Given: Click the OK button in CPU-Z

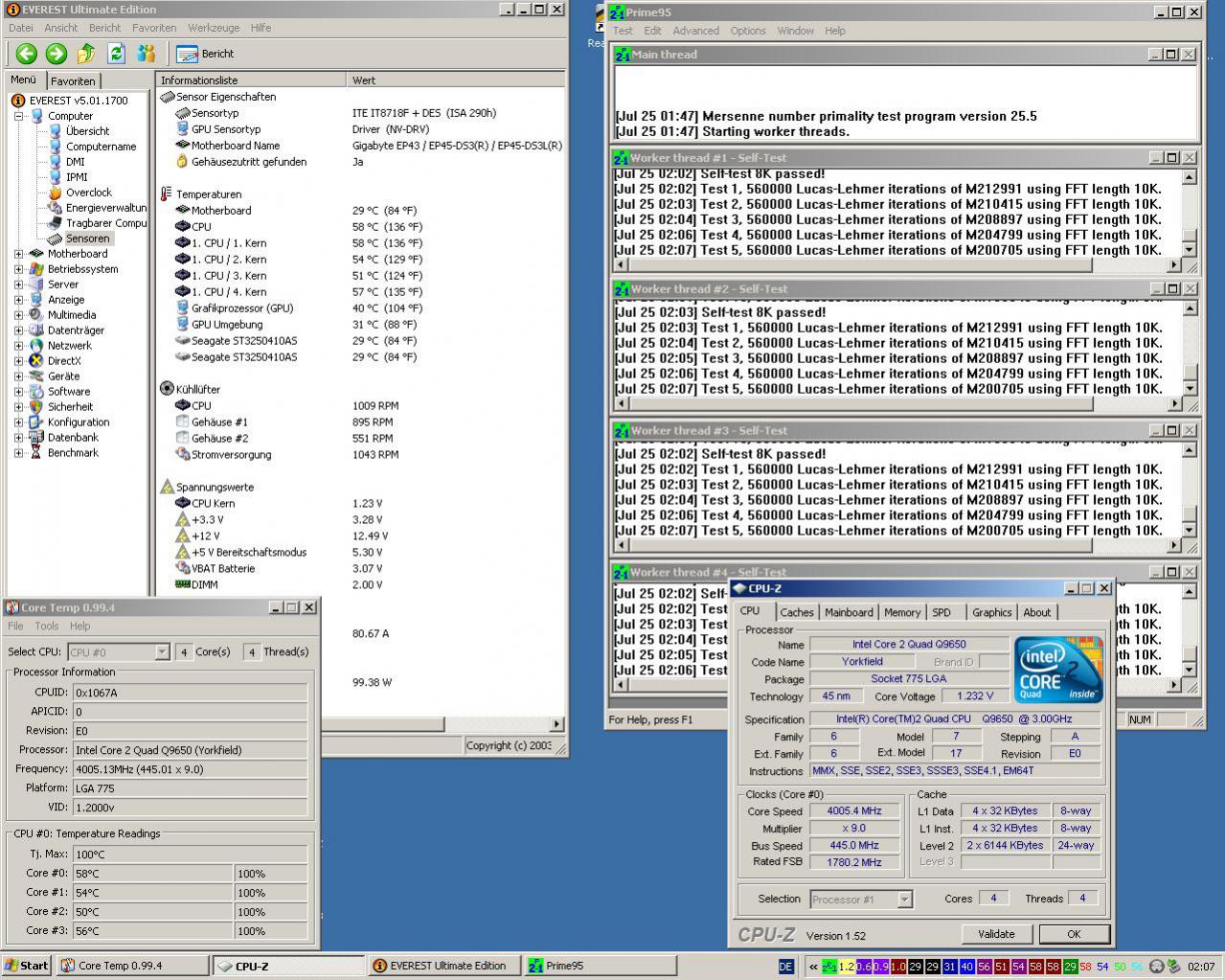Looking at the screenshot, I should click(x=1074, y=934).
